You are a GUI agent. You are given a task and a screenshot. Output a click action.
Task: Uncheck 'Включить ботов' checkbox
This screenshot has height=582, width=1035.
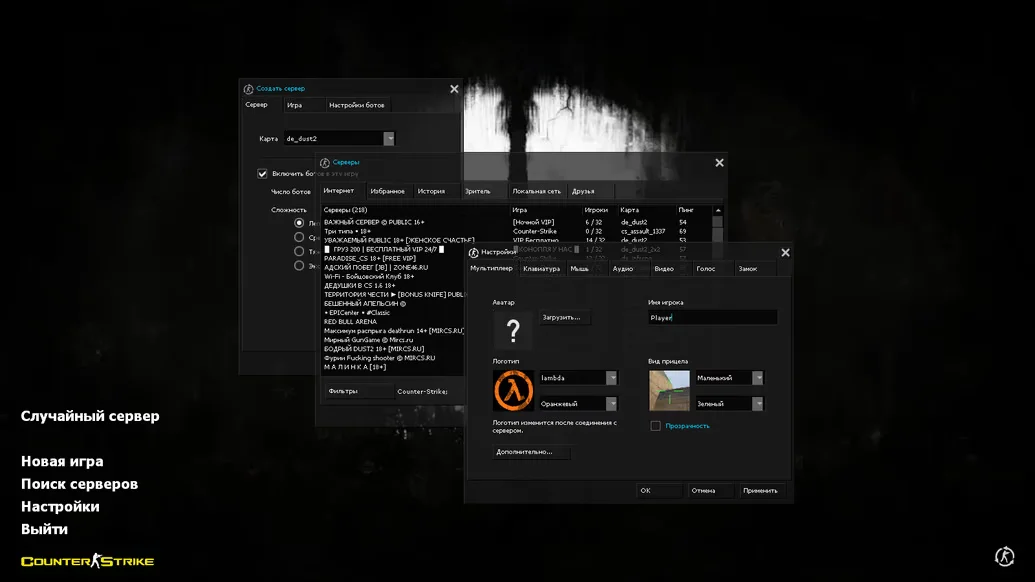tap(262, 173)
